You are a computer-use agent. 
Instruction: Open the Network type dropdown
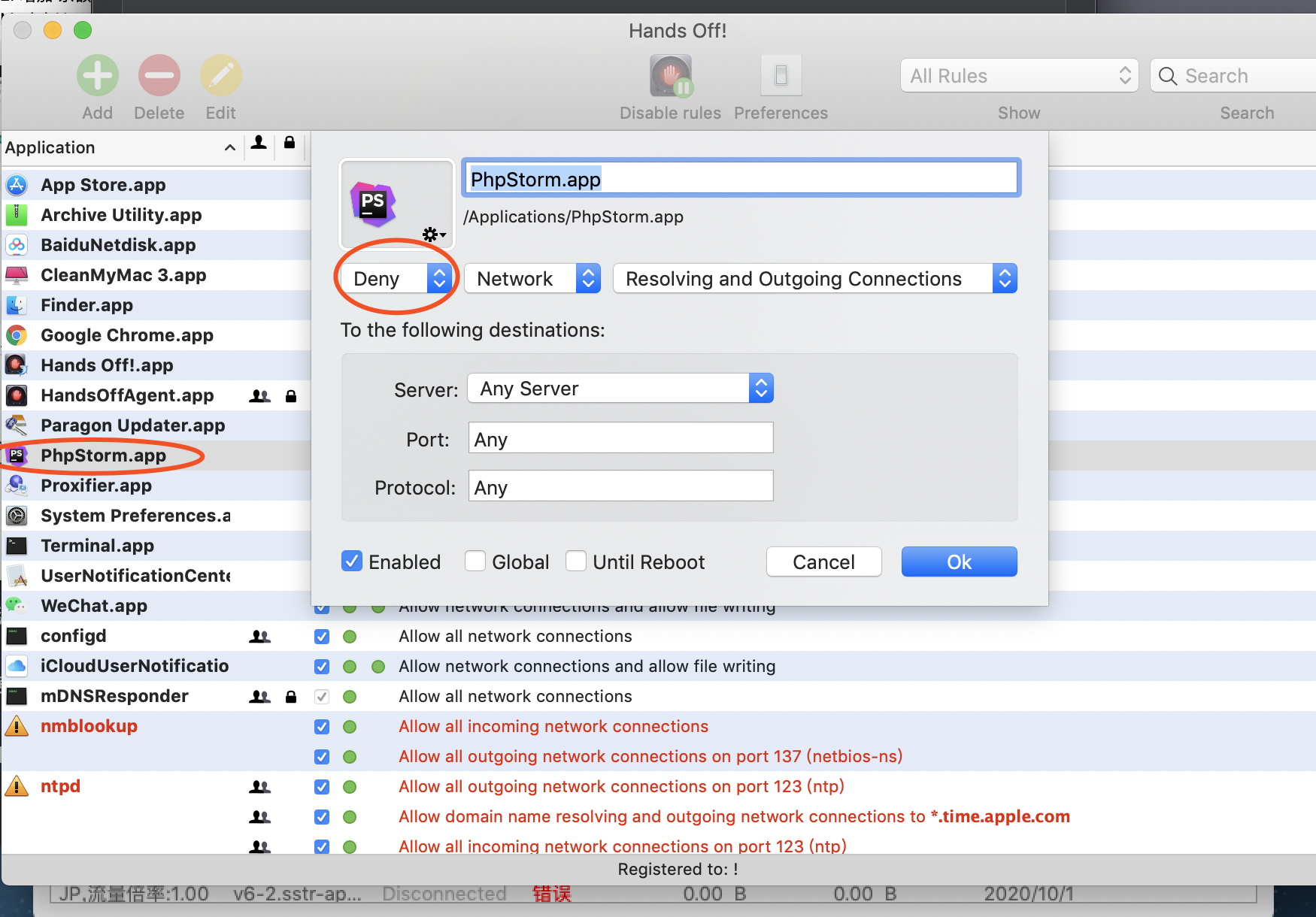532,279
